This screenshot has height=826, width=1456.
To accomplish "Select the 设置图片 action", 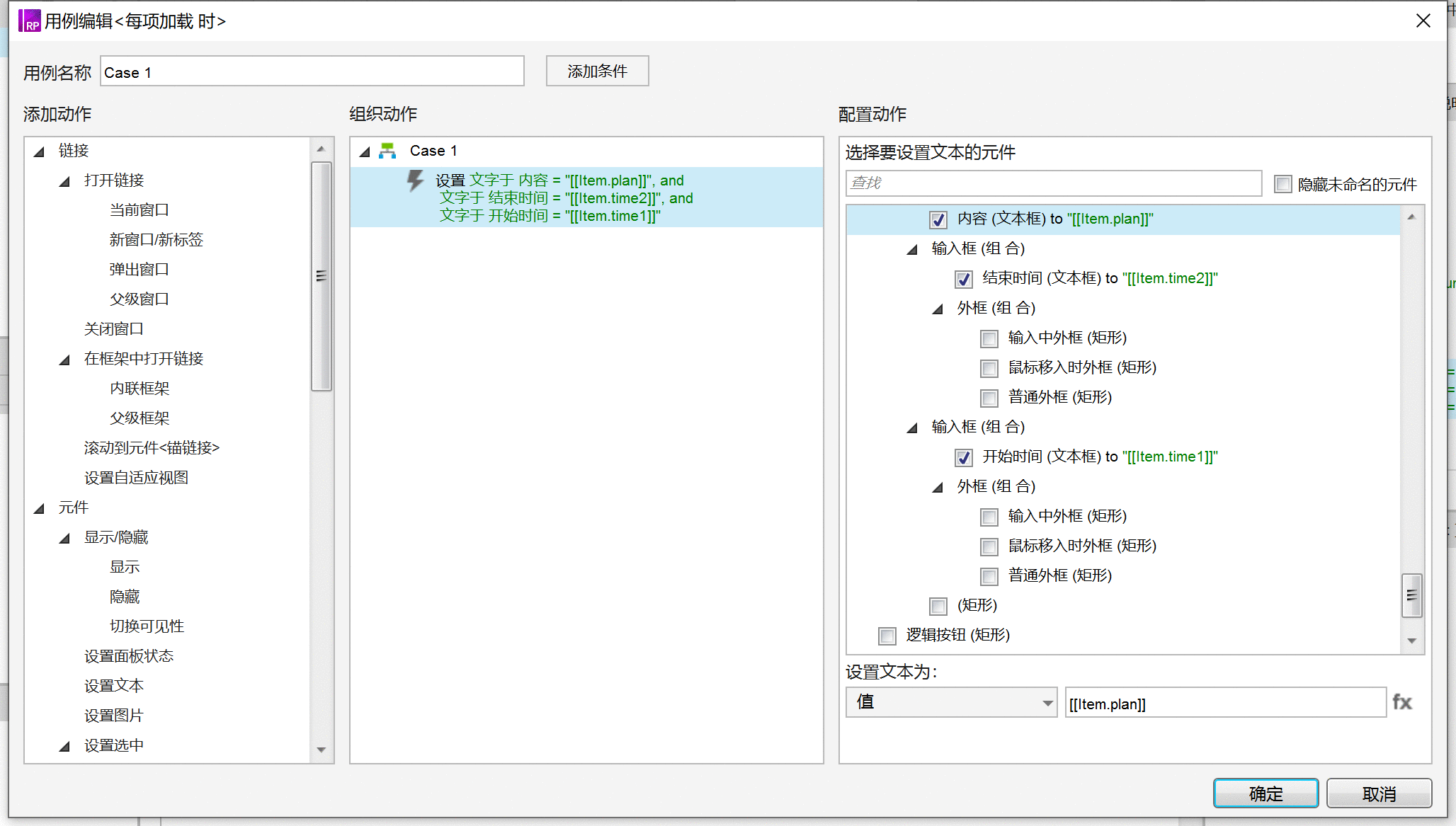I will (114, 716).
